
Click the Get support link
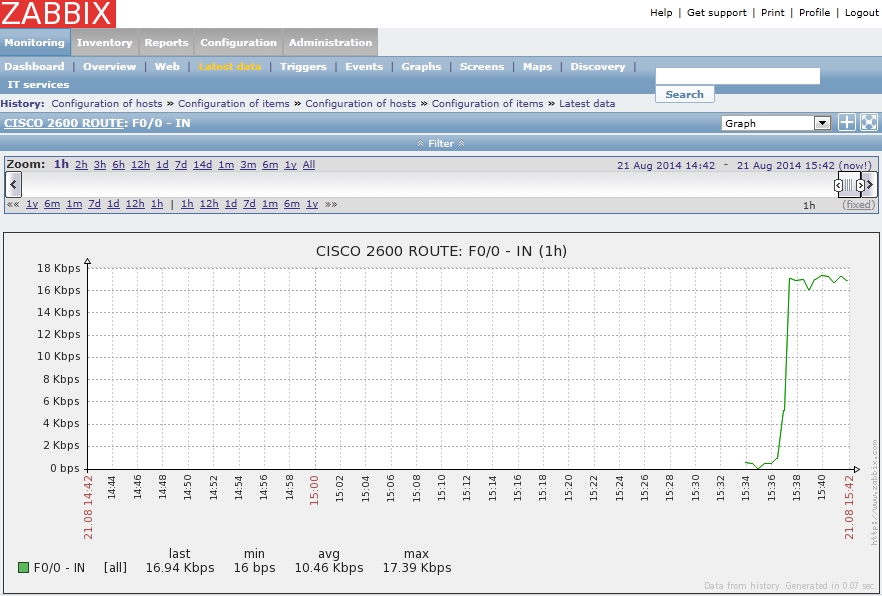coord(717,12)
